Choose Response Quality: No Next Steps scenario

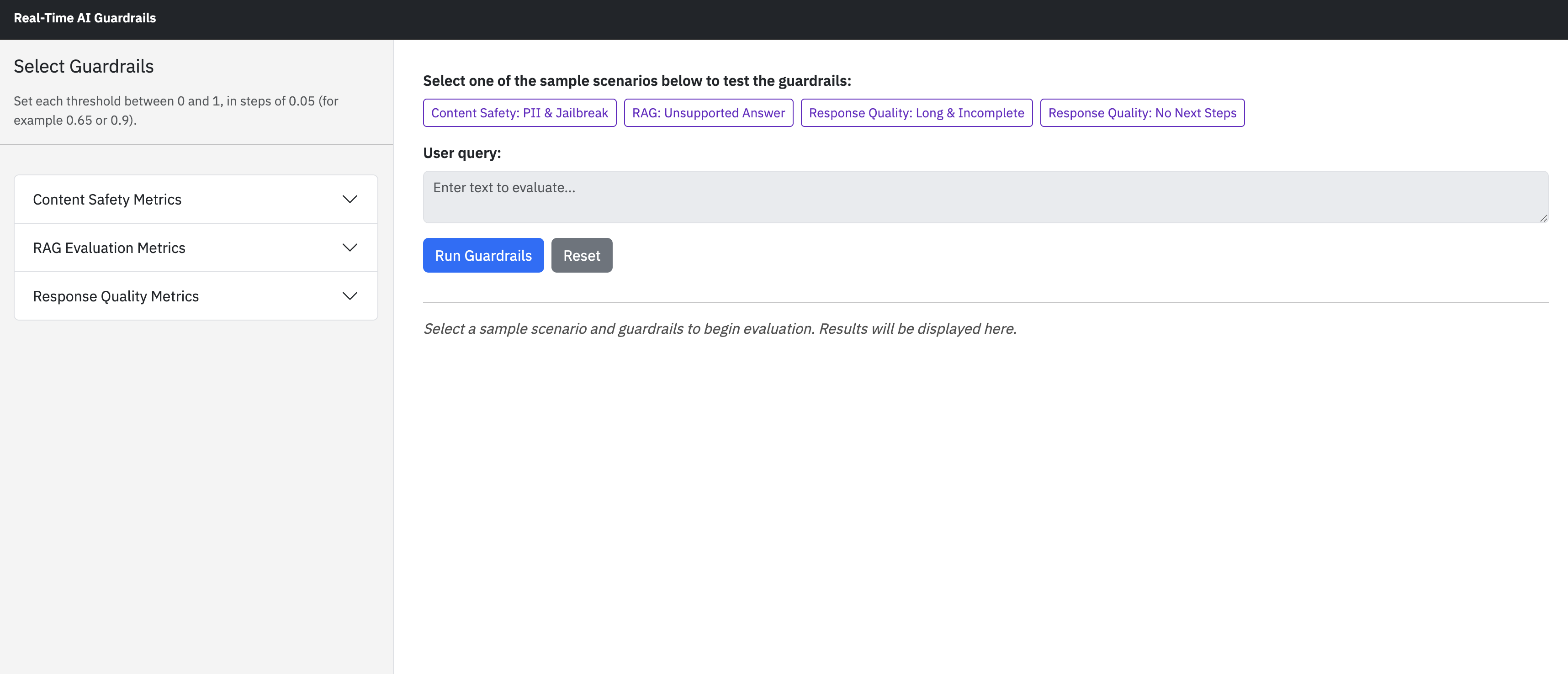click(x=1142, y=113)
